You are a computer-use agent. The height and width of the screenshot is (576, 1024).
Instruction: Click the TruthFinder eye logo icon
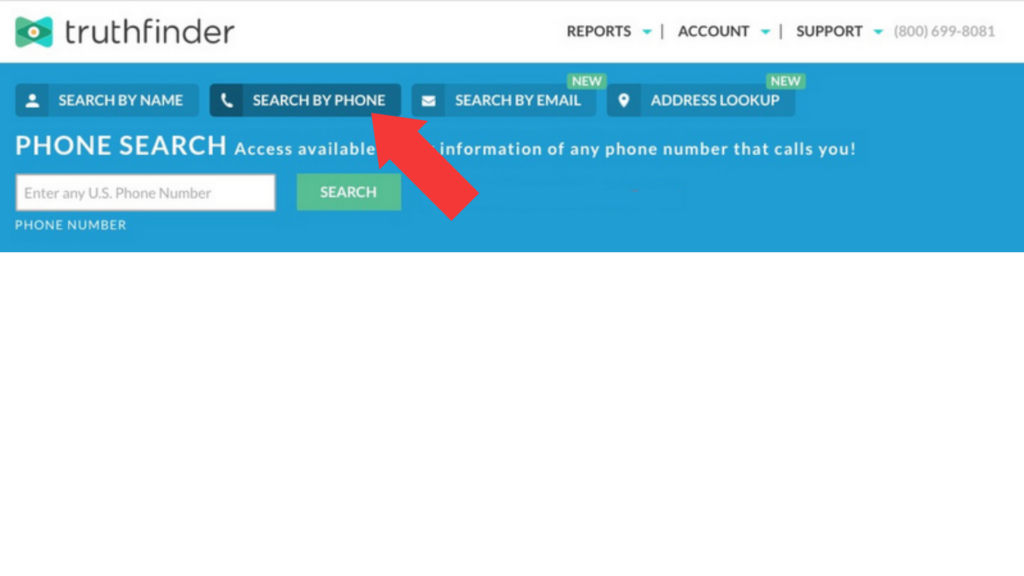coord(34,31)
